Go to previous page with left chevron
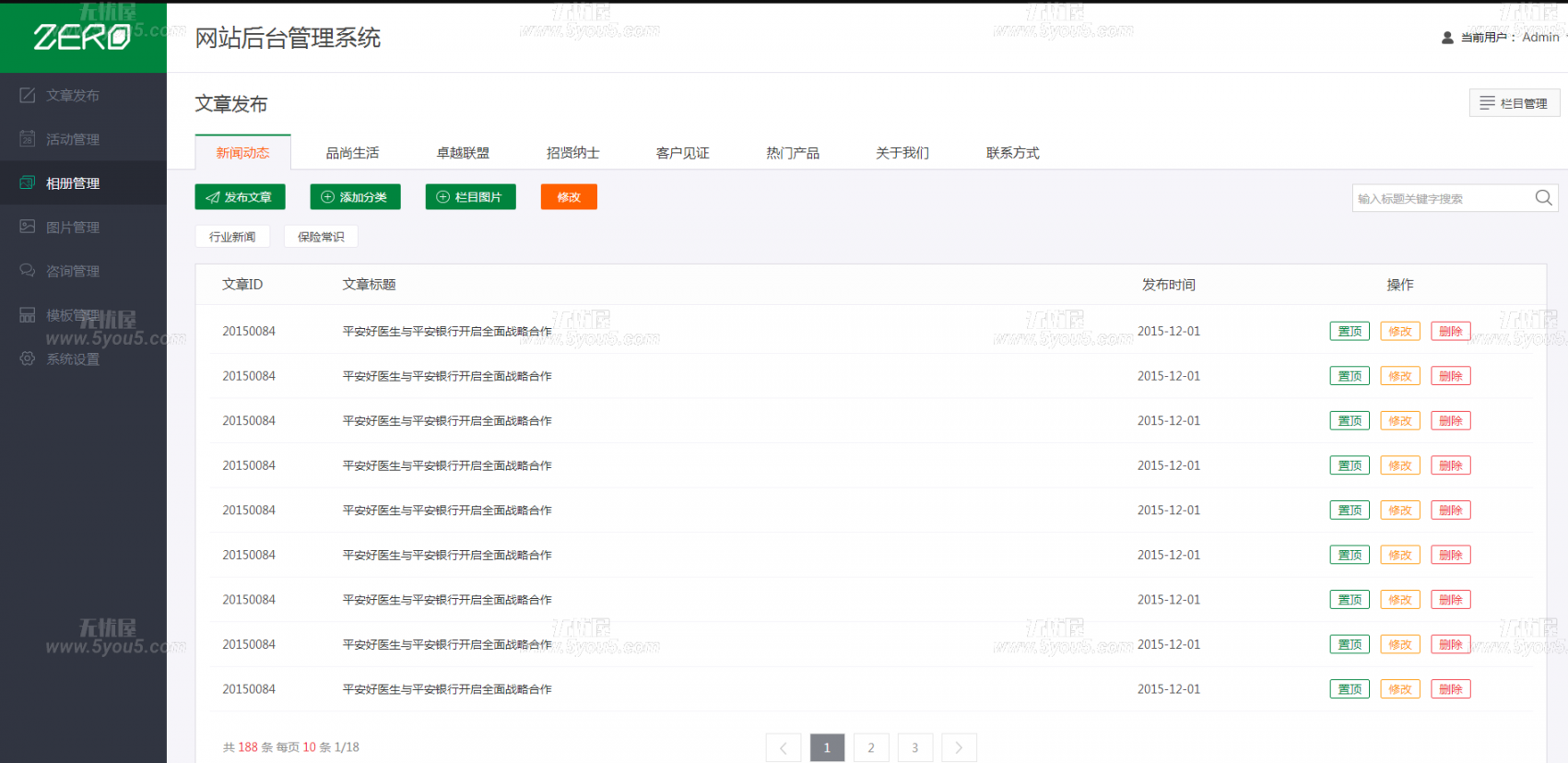 [783, 747]
